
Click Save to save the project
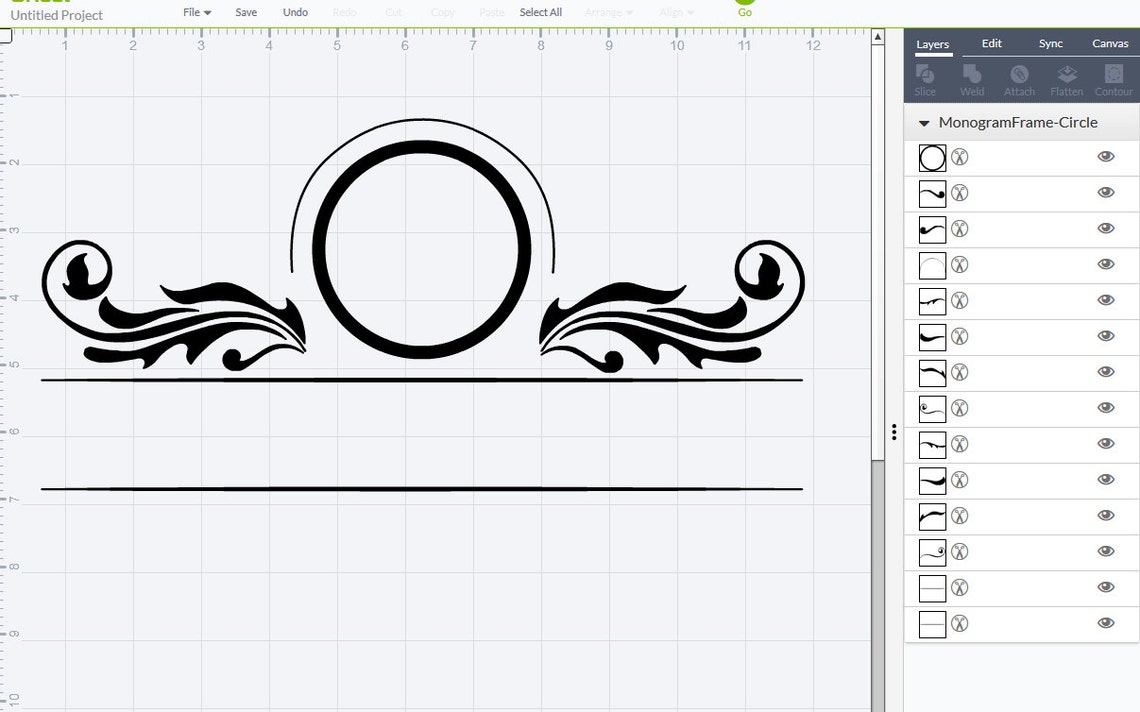[x=246, y=12]
